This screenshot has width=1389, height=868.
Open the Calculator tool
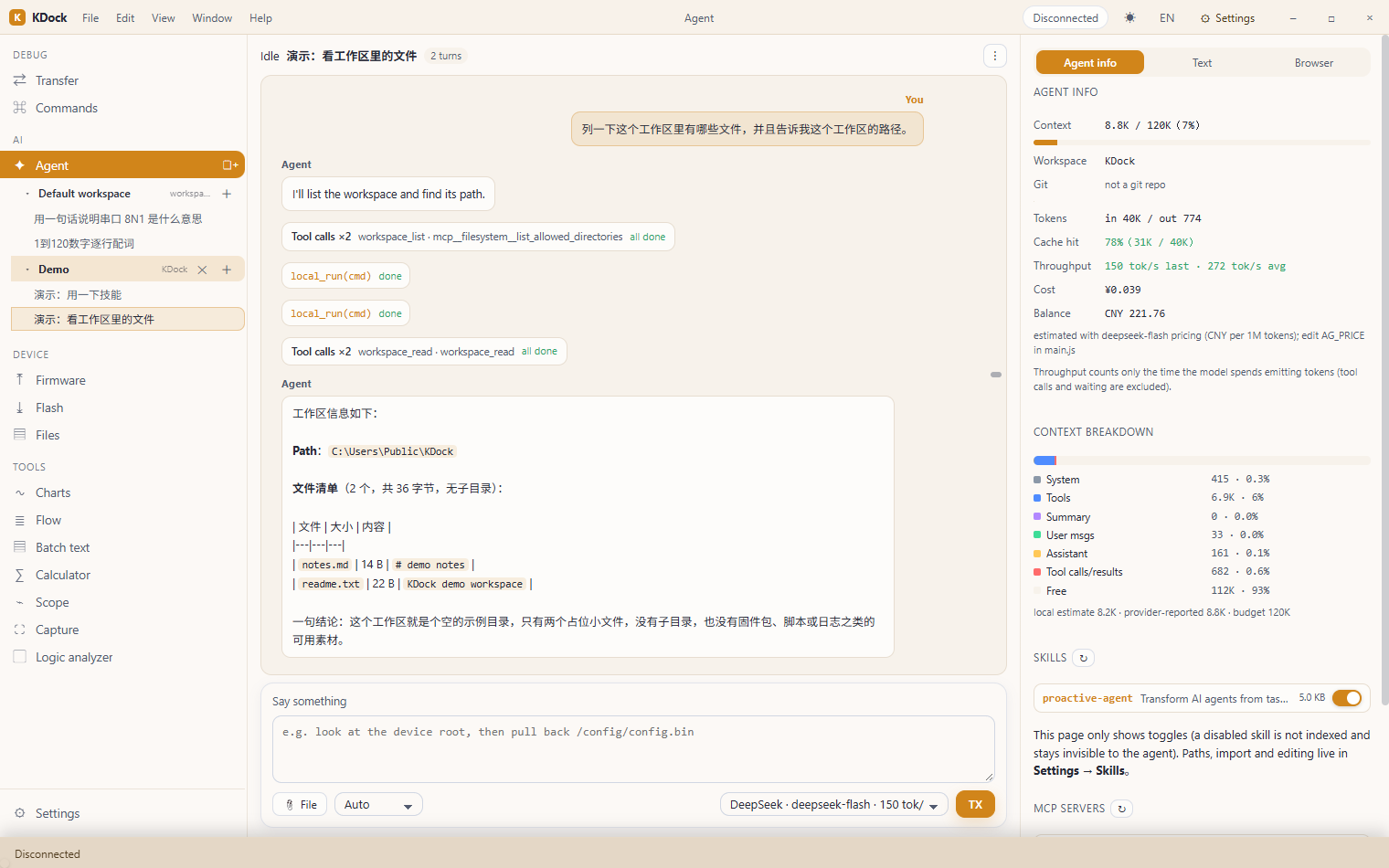pos(123,575)
